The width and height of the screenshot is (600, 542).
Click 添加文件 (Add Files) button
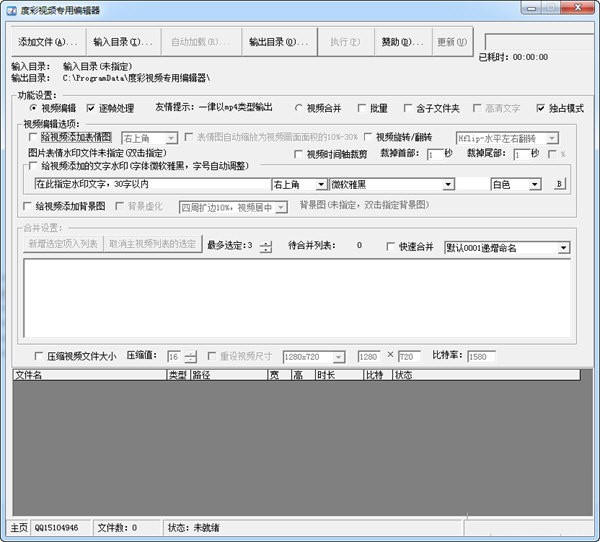click(x=47, y=42)
